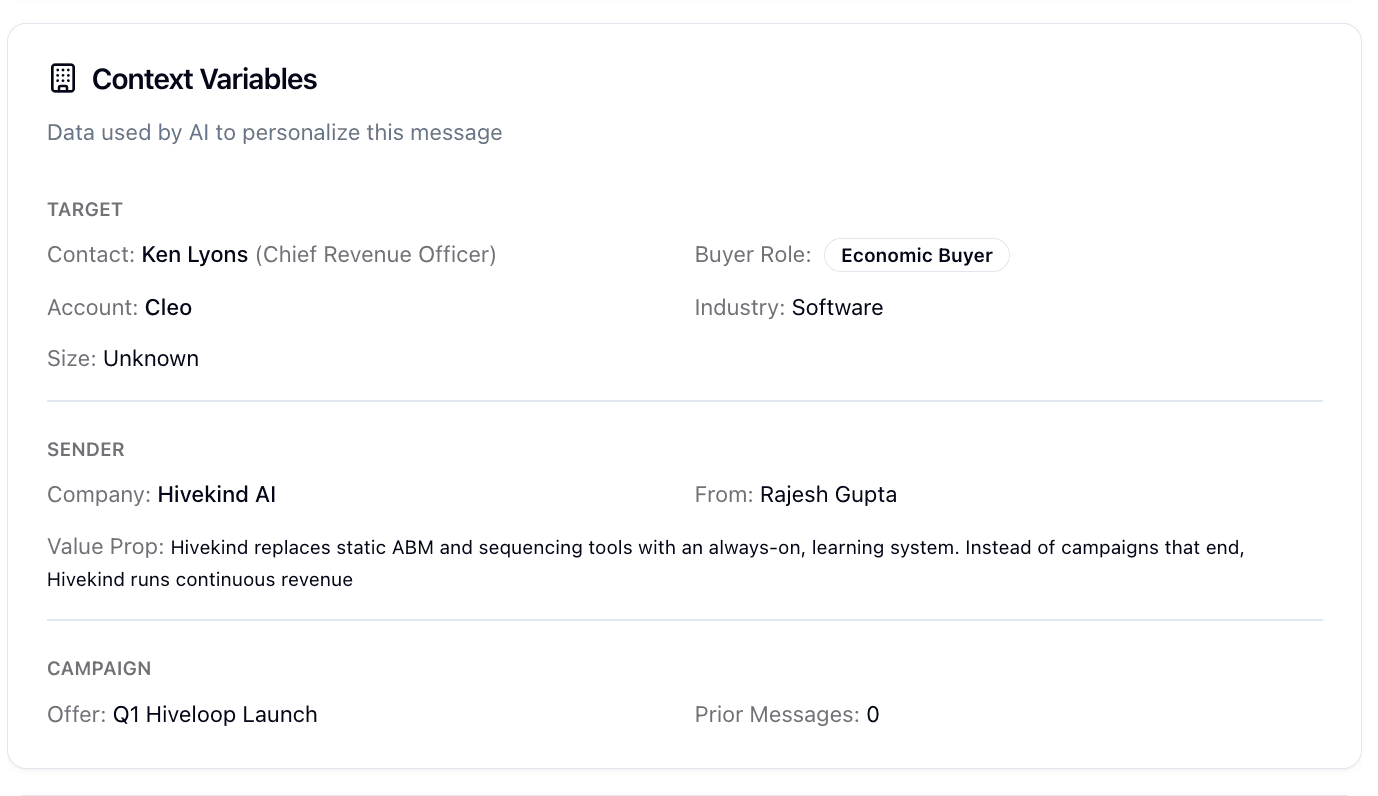Click the Chief Revenue Officer title text

pos(375,255)
